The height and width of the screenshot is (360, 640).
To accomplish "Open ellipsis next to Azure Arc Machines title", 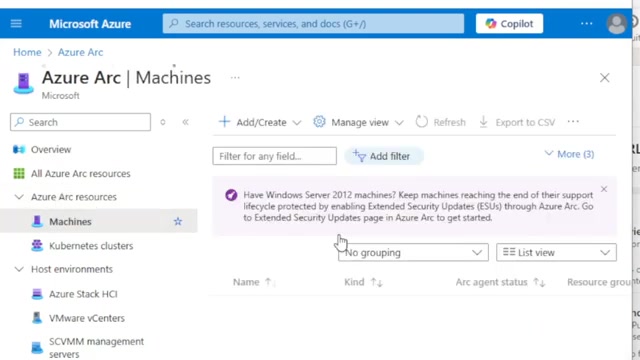I will click(x=235, y=78).
